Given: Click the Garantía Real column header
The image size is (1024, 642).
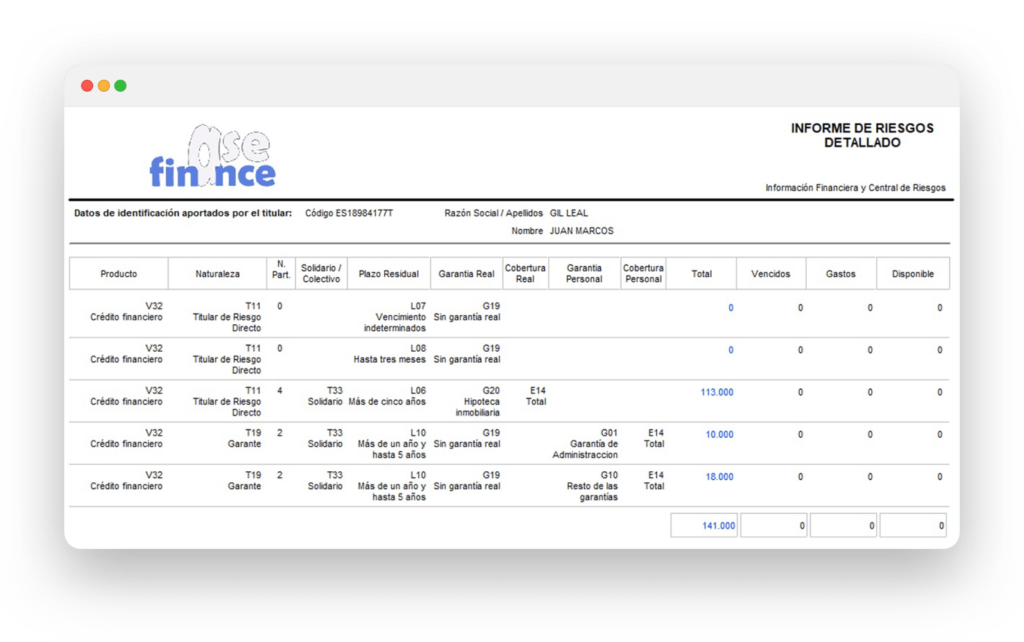Looking at the screenshot, I should pos(466,274).
